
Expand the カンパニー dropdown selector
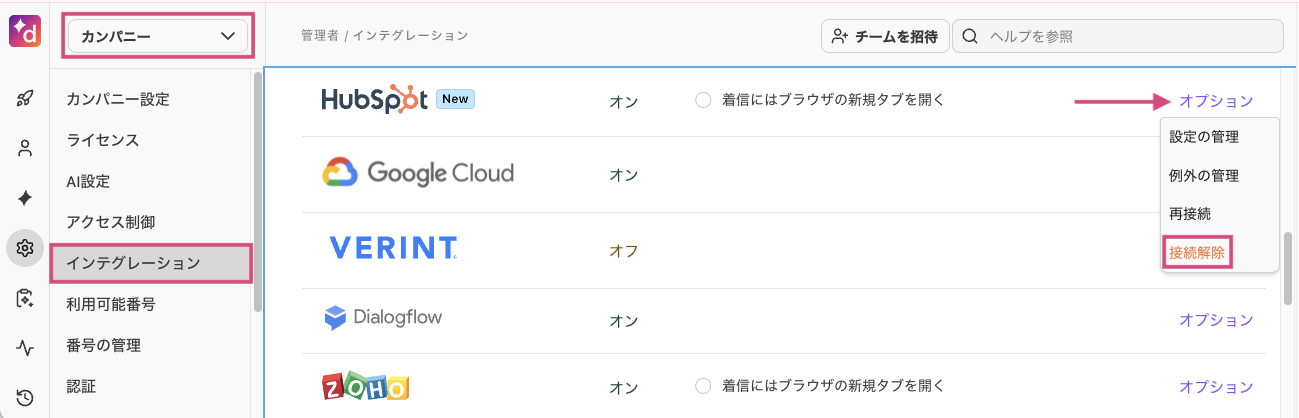[157, 37]
